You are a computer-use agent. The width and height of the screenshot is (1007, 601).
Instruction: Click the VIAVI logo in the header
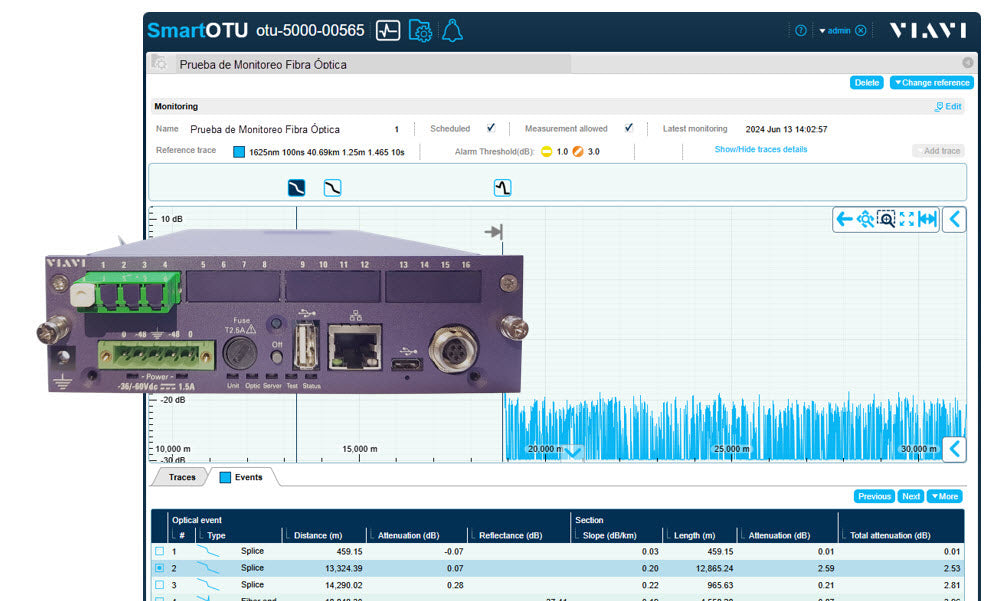927,30
